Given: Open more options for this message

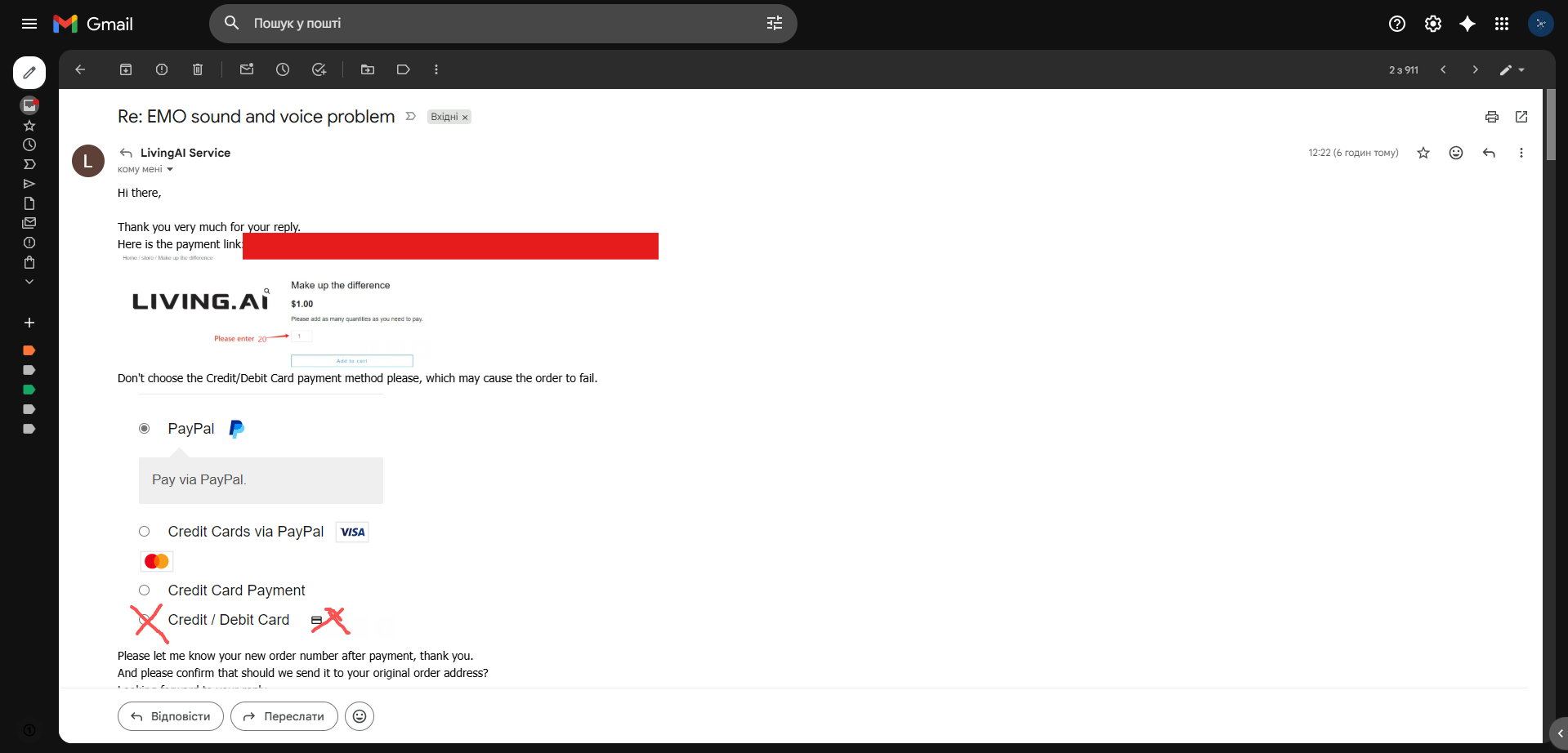Looking at the screenshot, I should (1521, 153).
